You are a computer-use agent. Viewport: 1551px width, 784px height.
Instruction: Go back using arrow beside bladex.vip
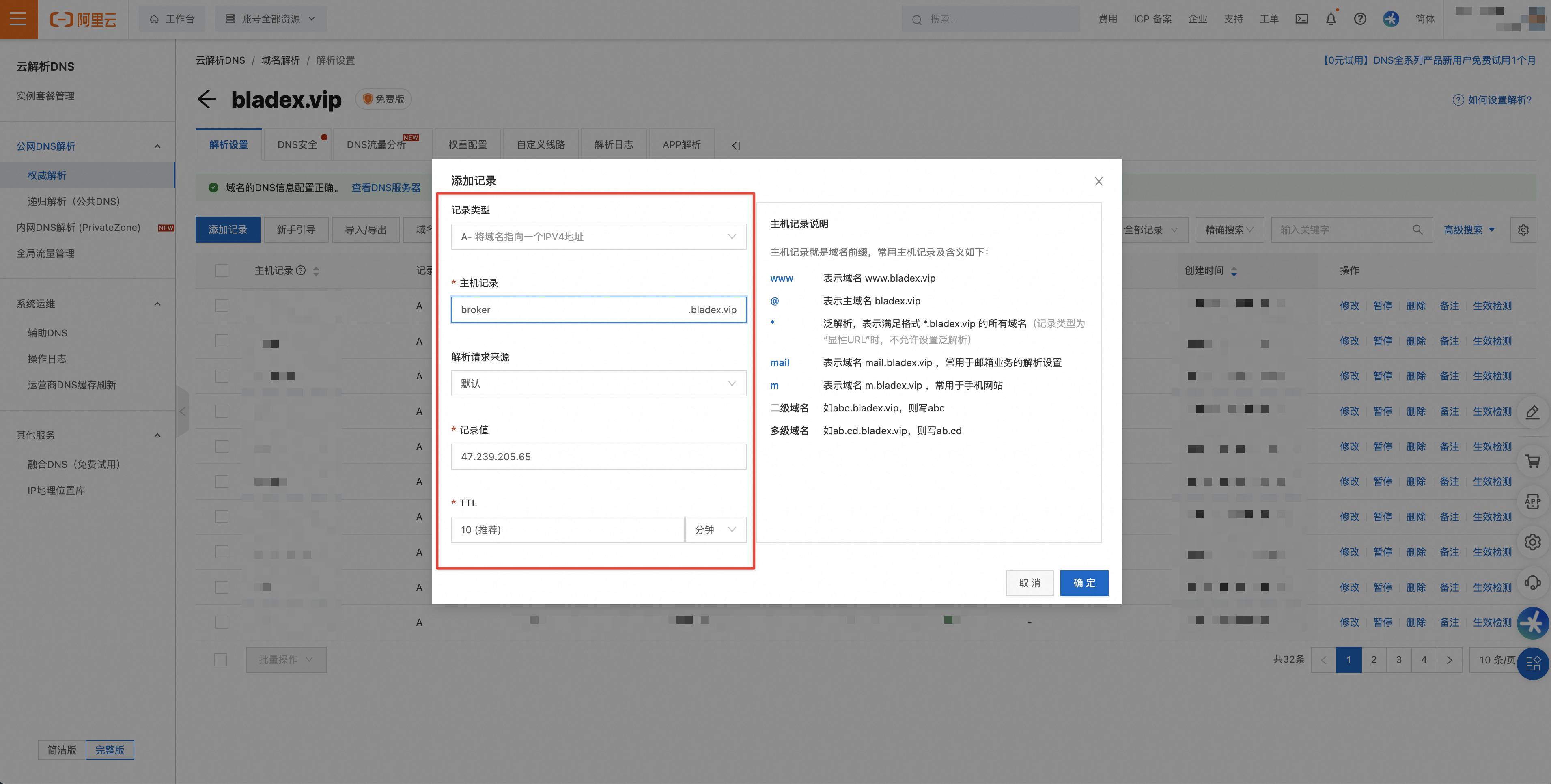point(207,99)
